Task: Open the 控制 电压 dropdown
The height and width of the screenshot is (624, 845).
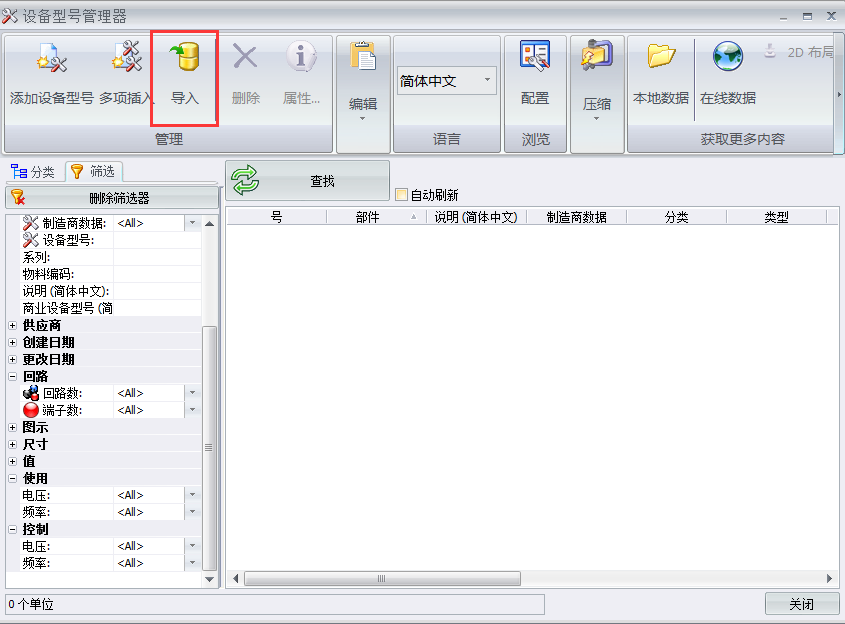Action: click(192, 546)
